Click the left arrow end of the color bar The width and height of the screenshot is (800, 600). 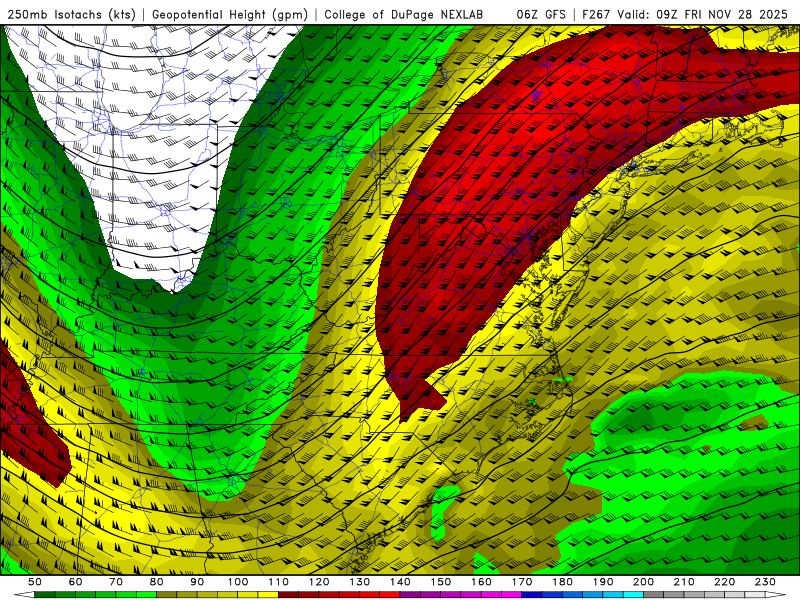point(24,595)
